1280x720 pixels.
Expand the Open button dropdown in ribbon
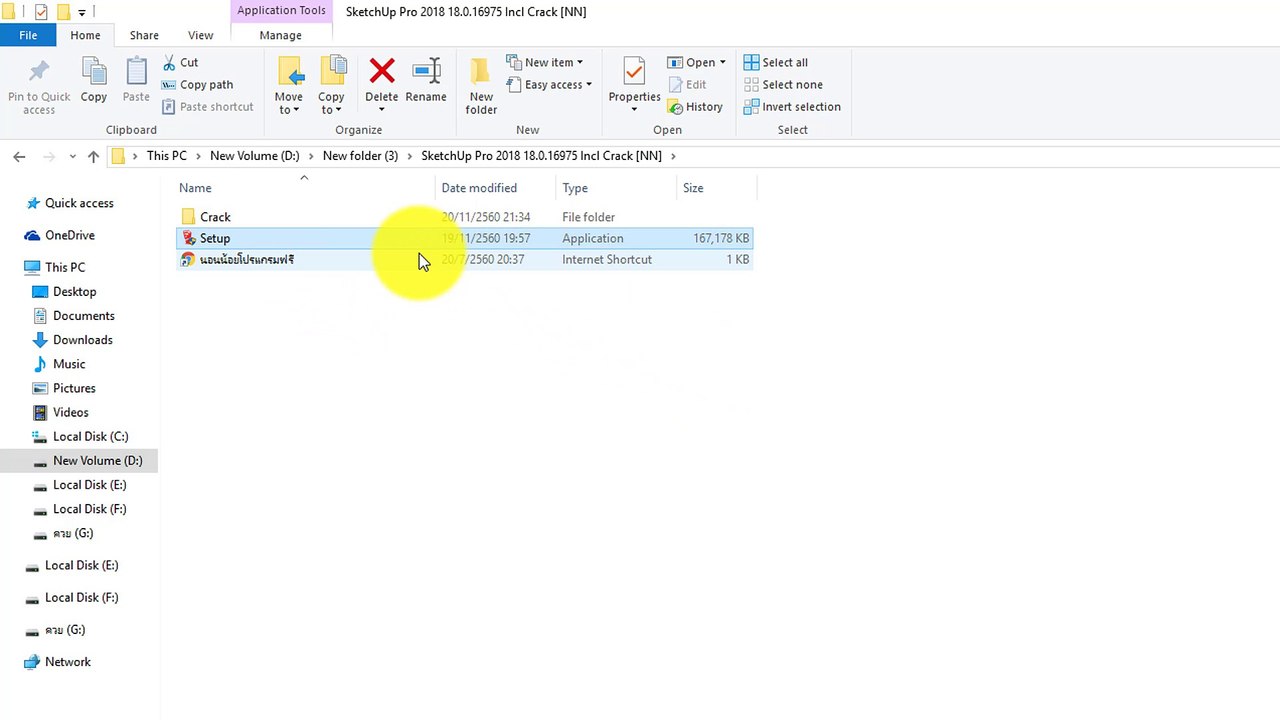[x=723, y=63]
